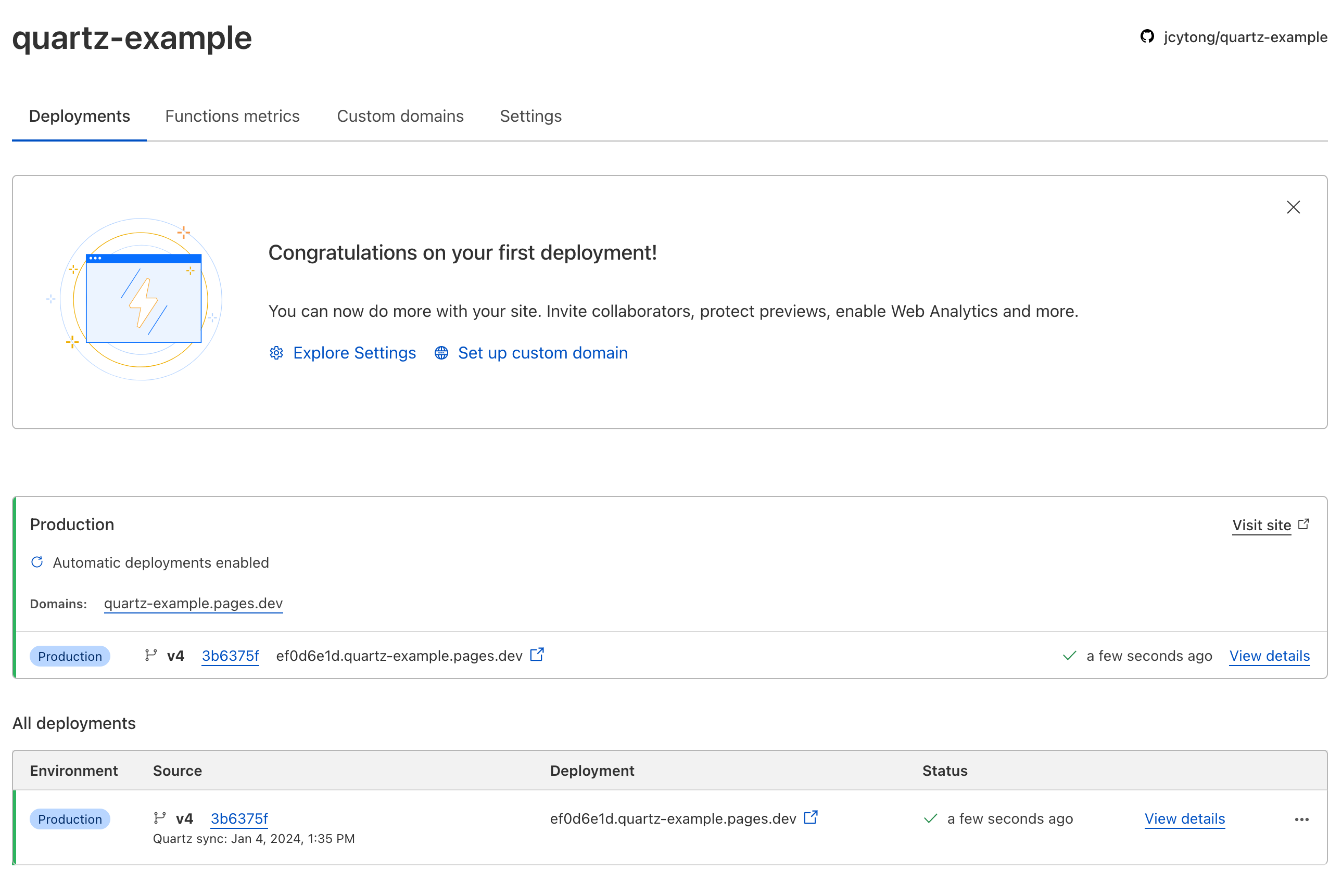Dismiss the congratulations banner with the X
This screenshot has width=1342, height=896.
(1293, 207)
